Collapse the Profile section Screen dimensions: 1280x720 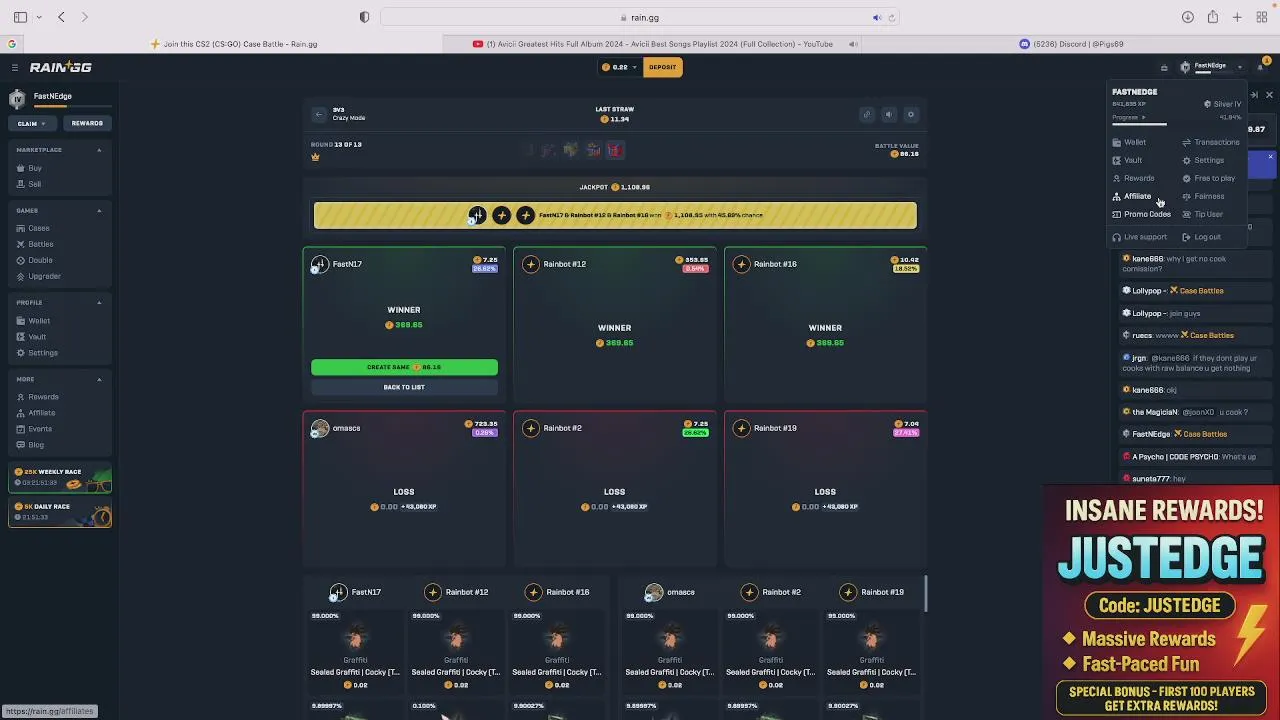99,302
